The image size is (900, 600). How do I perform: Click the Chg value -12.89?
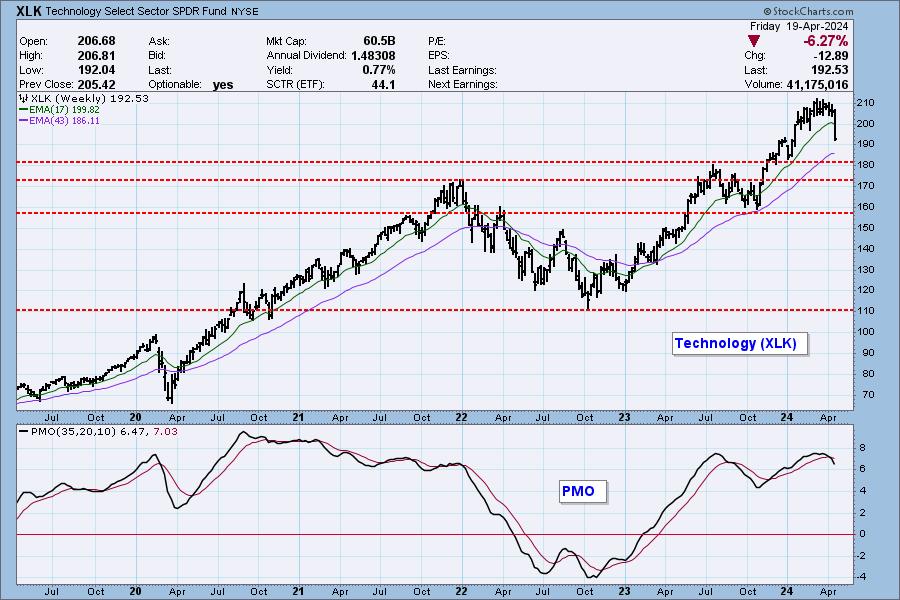point(831,55)
